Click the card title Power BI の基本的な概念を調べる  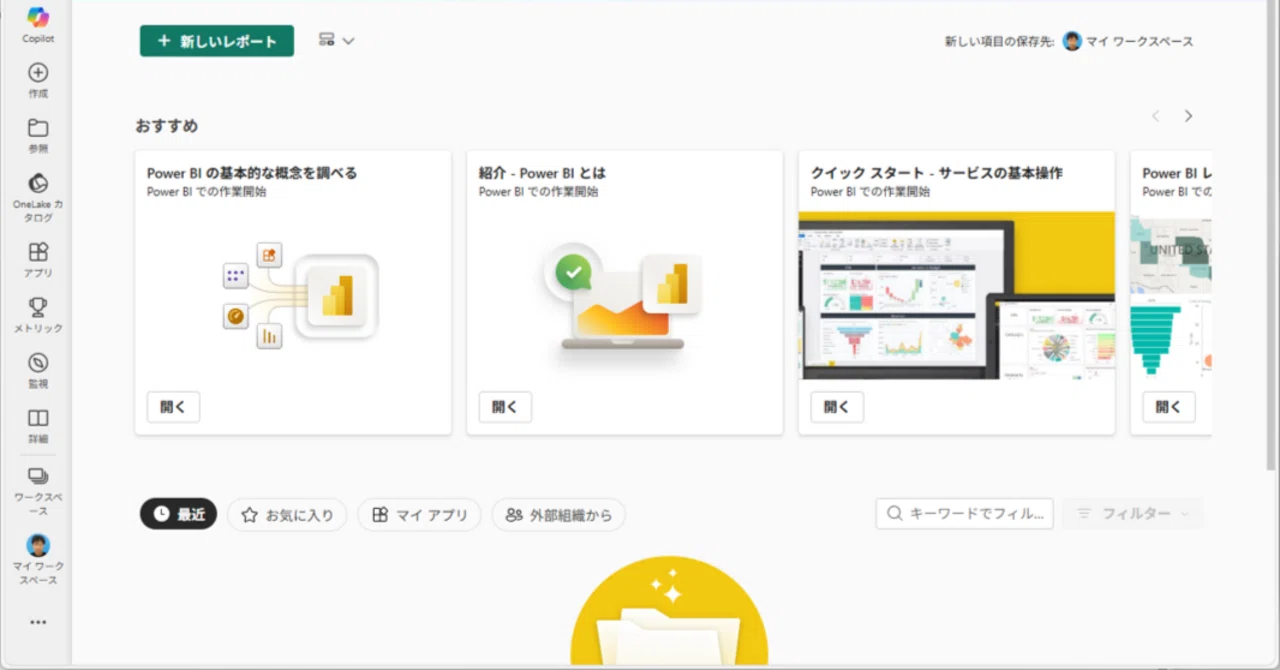[x=252, y=173]
